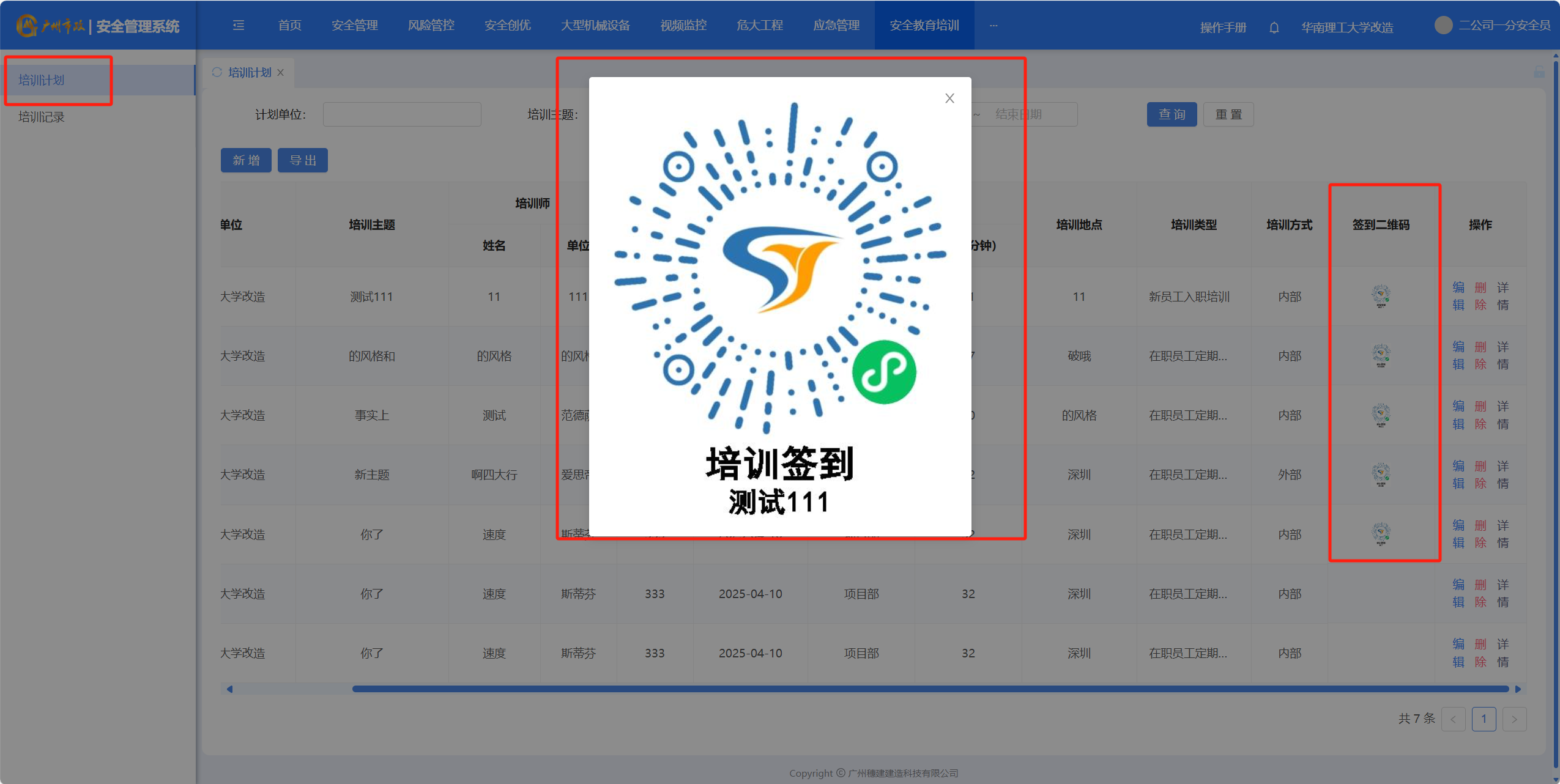Click the 导出 export button
The width and height of the screenshot is (1560, 784).
302,160
